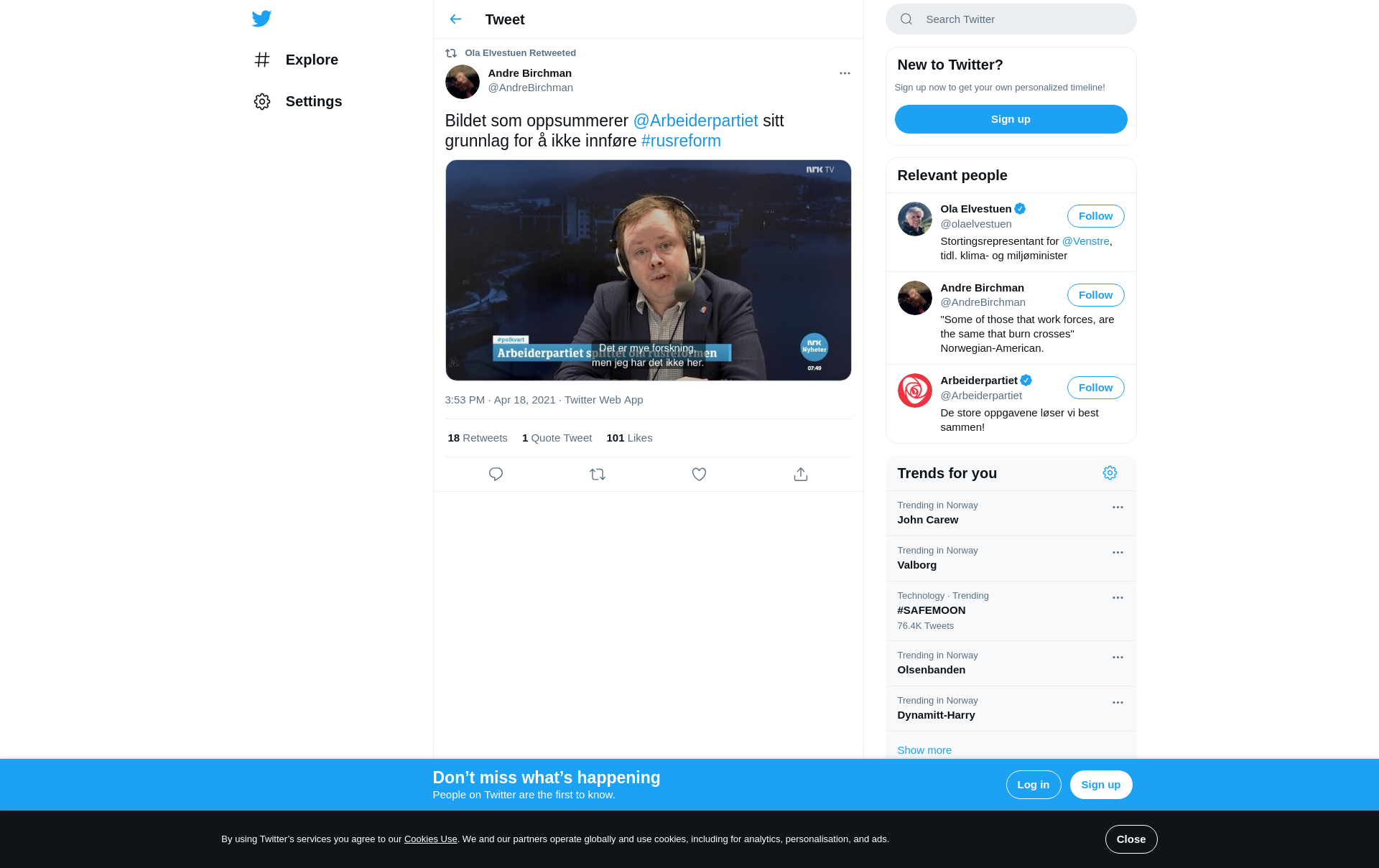Reply using the speech bubble icon
Screen dimensions: 1379x868
click(x=496, y=475)
